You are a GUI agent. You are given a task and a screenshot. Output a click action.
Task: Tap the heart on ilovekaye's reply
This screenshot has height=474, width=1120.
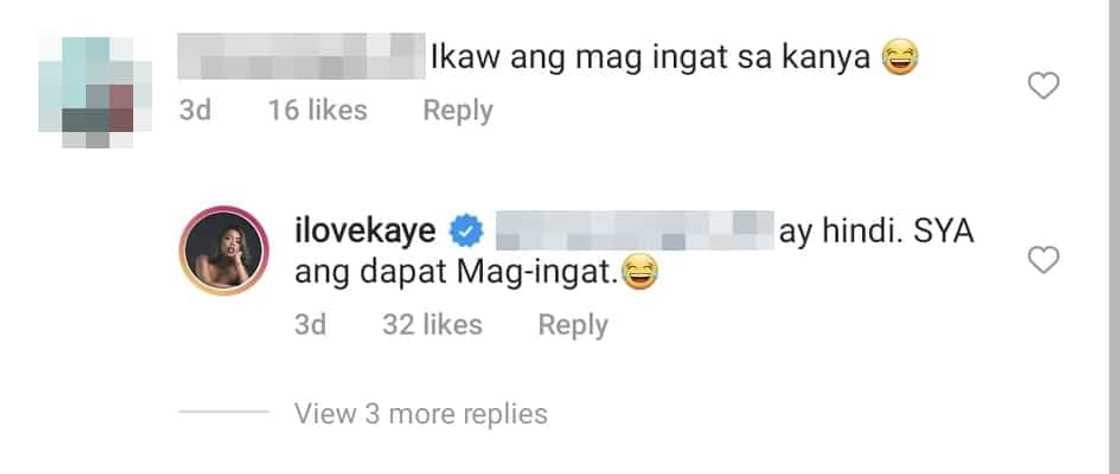coord(1043,261)
